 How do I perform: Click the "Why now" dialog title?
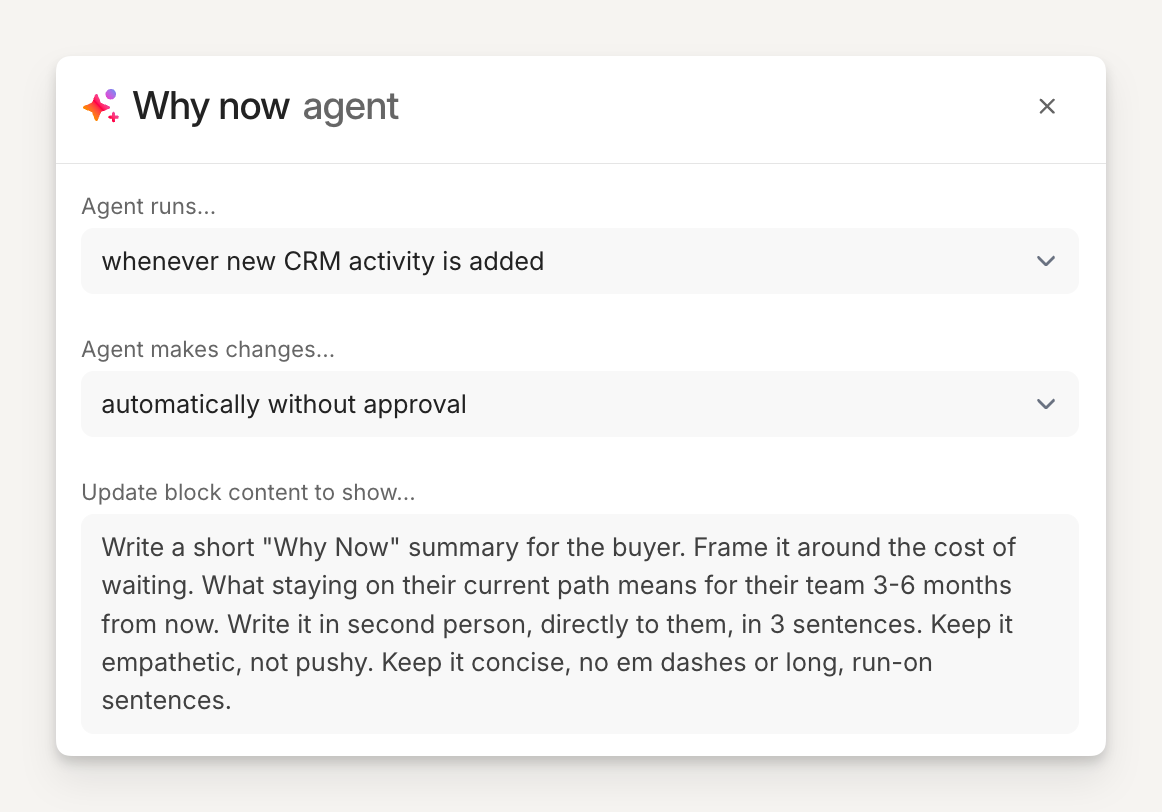click(x=211, y=106)
